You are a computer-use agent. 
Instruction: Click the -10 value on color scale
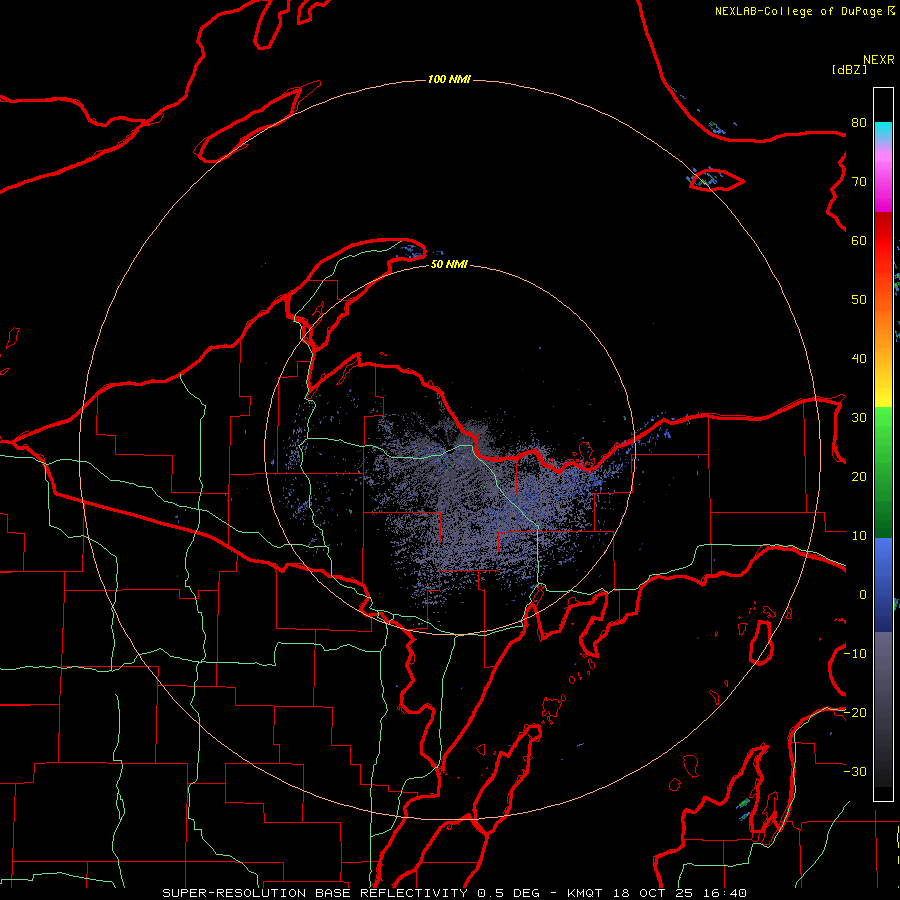point(855,653)
